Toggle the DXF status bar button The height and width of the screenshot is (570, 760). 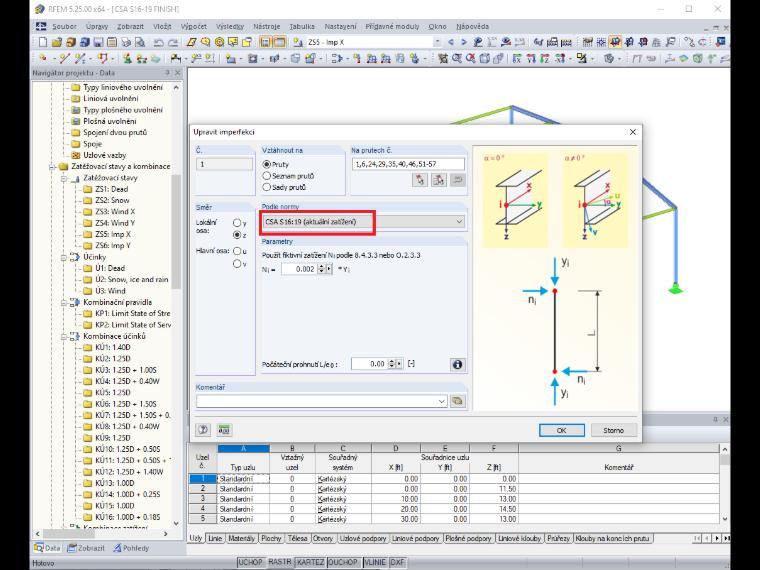pyautogui.click(x=397, y=562)
